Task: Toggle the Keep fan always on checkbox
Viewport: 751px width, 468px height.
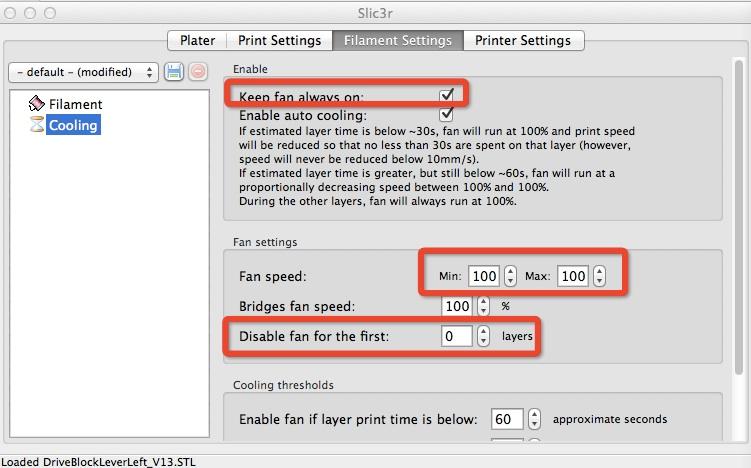Action: pos(446,95)
